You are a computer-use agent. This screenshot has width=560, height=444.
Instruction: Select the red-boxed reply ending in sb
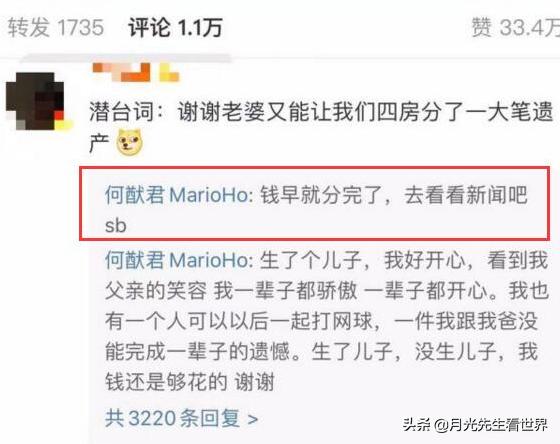point(315,203)
